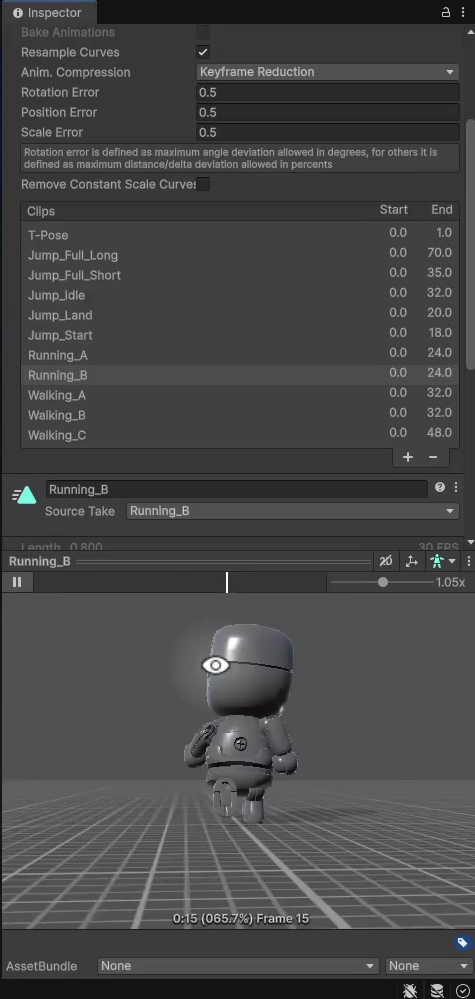The image size is (475, 999).
Task: Select the Jump_Full_Short clip
Action: (x=239, y=275)
